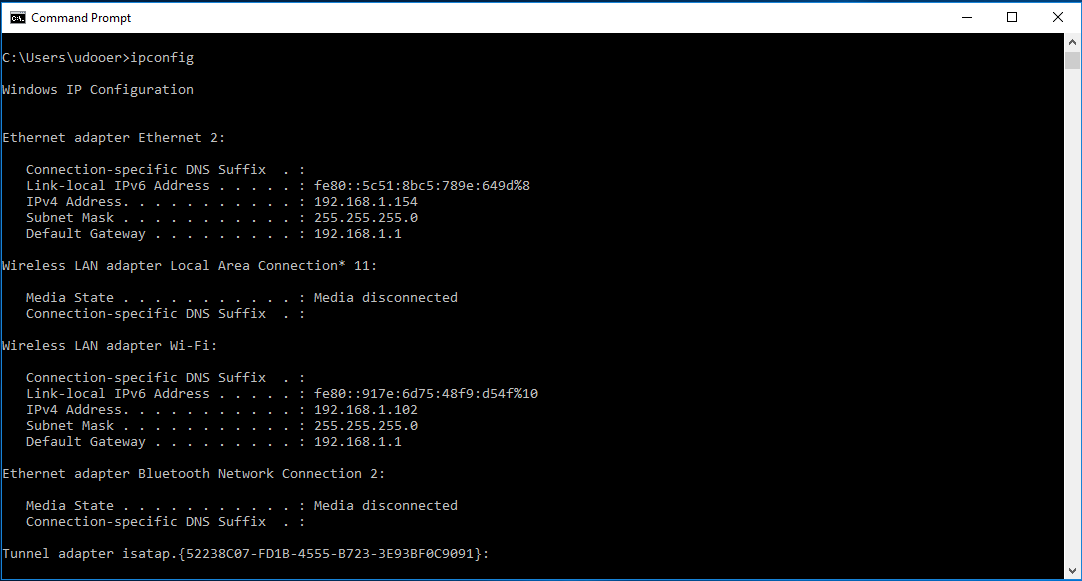Viewport: 1082px width, 581px height.
Task: Click 'Wireless LAN adapter Wi-Fi:' heading
Action: point(110,346)
